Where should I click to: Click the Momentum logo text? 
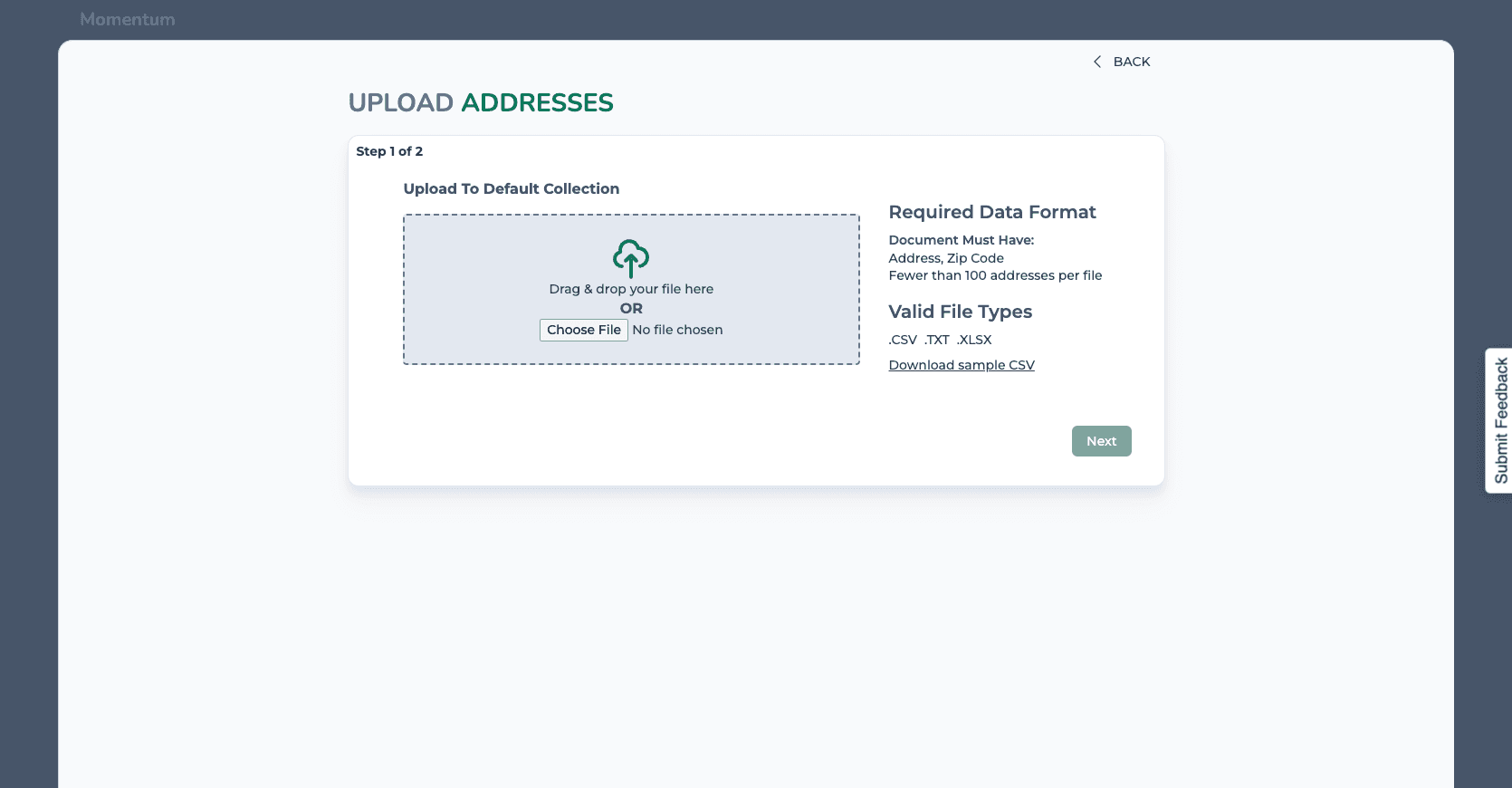[128, 19]
